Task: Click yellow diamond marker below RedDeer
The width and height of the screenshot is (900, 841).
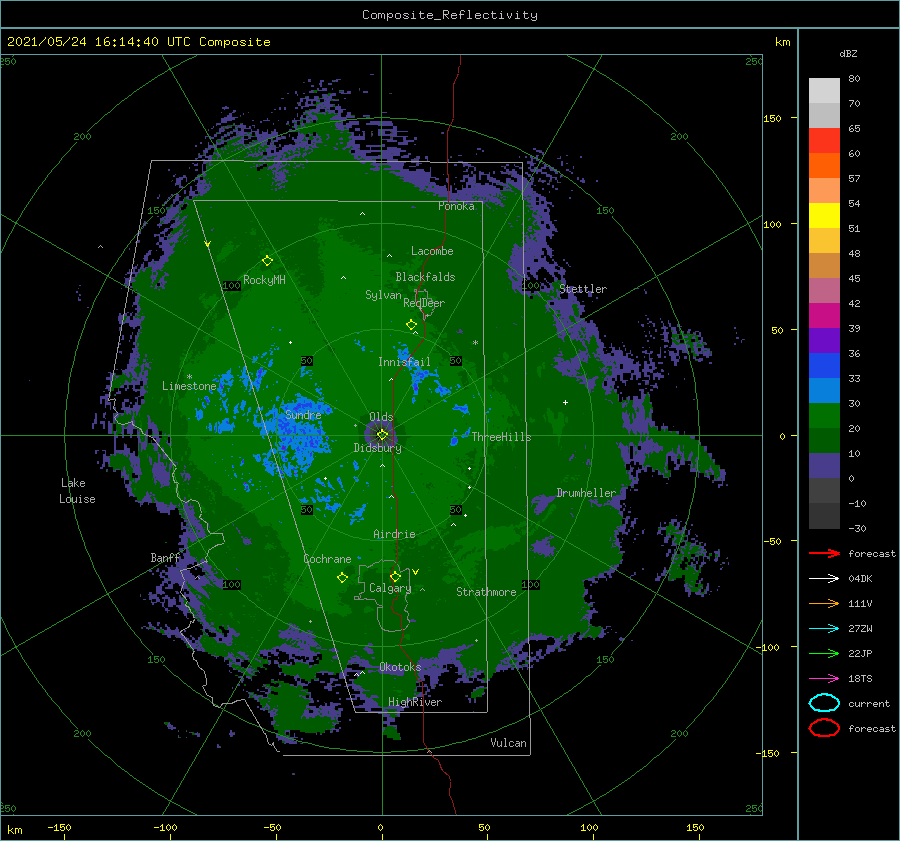Action: coord(411,325)
